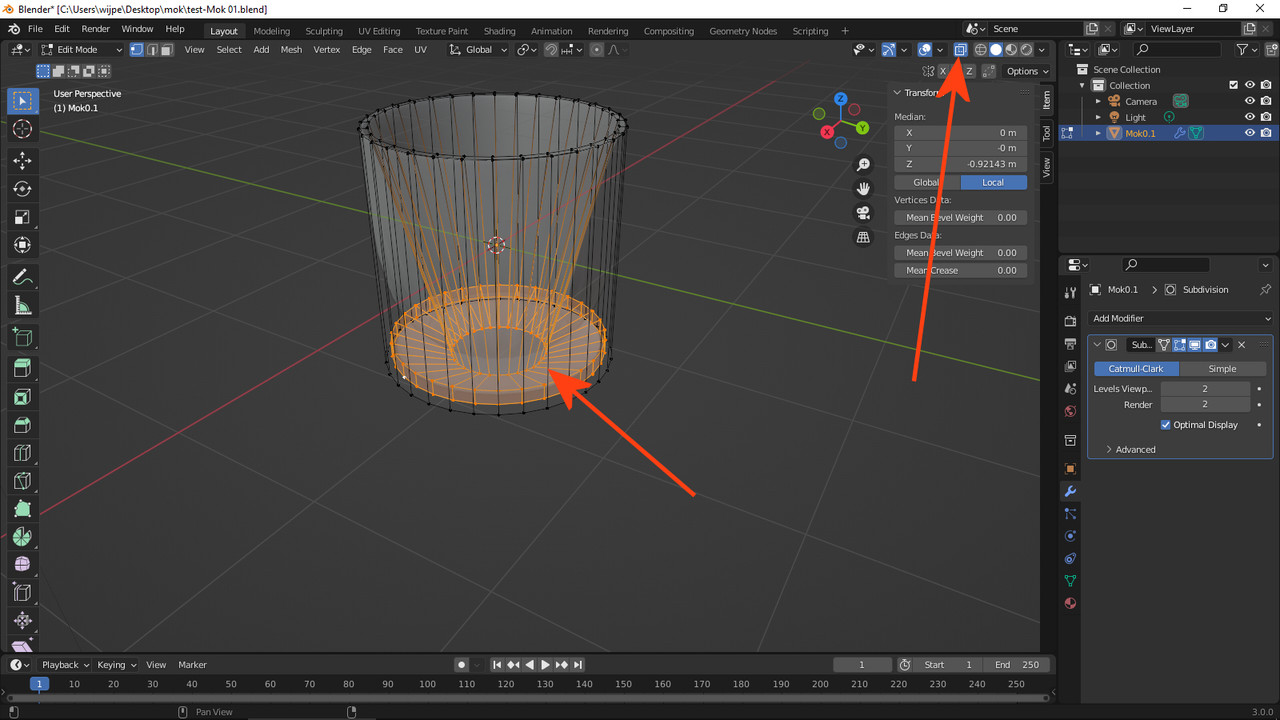This screenshot has width=1280, height=720.
Task: Click the Median Z value field
Action: coord(960,164)
